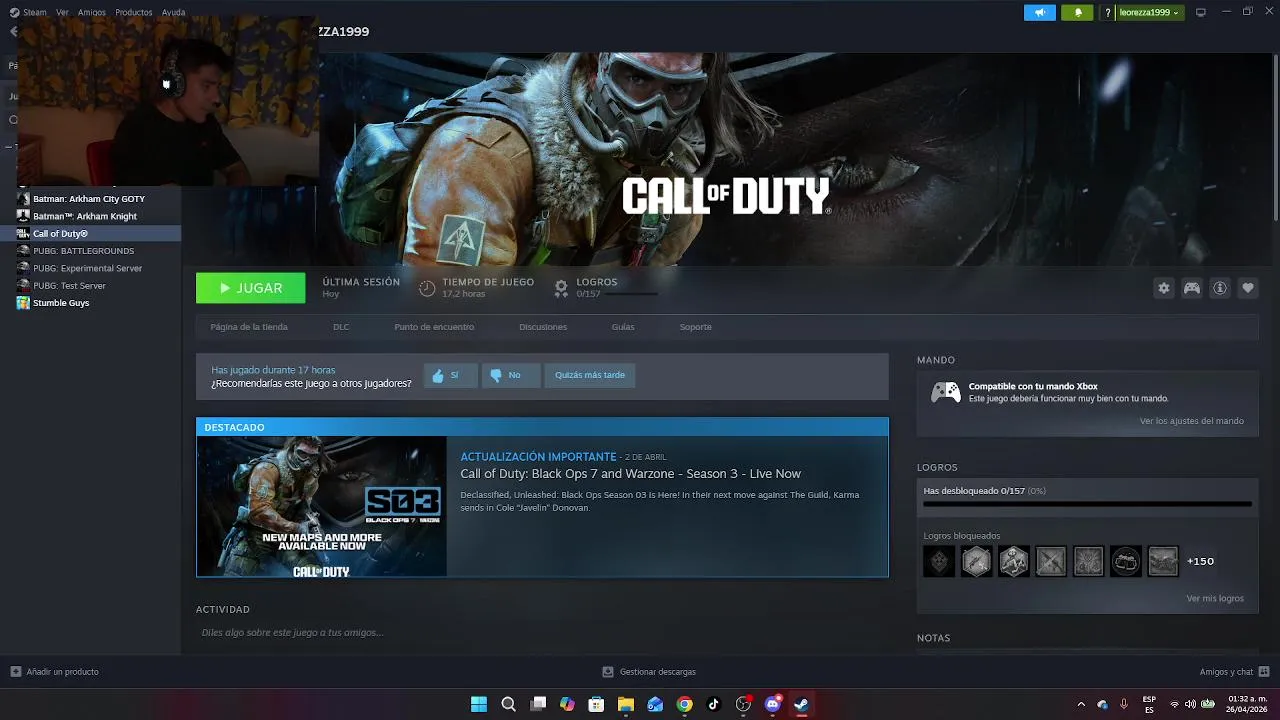Switch to Big Picture mode icon
This screenshot has width=1280, height=720.
click(1201, 12)
